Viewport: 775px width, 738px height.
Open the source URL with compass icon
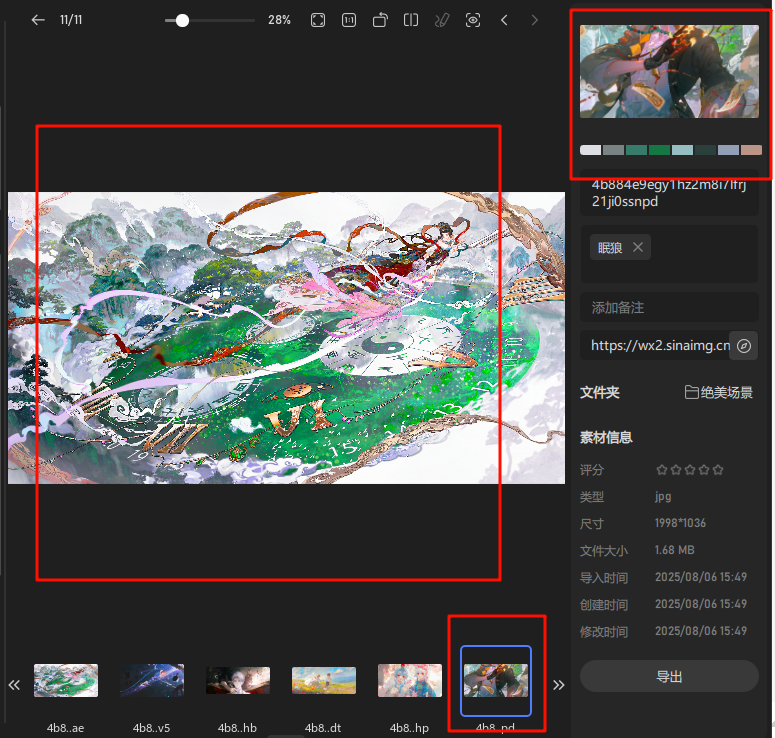coord(744,346)
